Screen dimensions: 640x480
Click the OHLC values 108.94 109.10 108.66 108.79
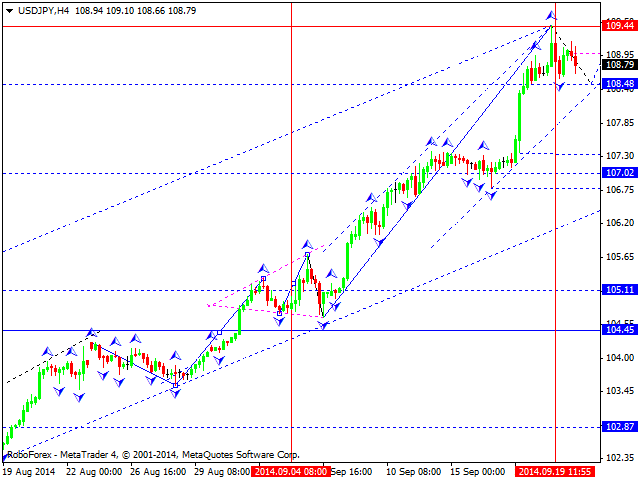click(136, 11)
